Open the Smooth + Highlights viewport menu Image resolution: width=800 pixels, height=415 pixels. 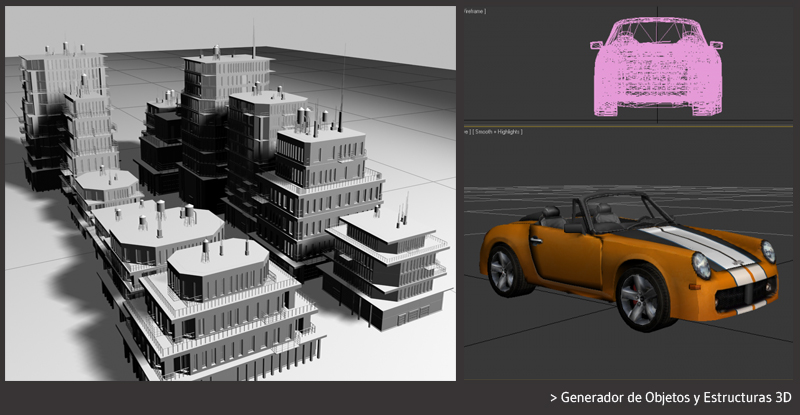(x=495, y=131)
